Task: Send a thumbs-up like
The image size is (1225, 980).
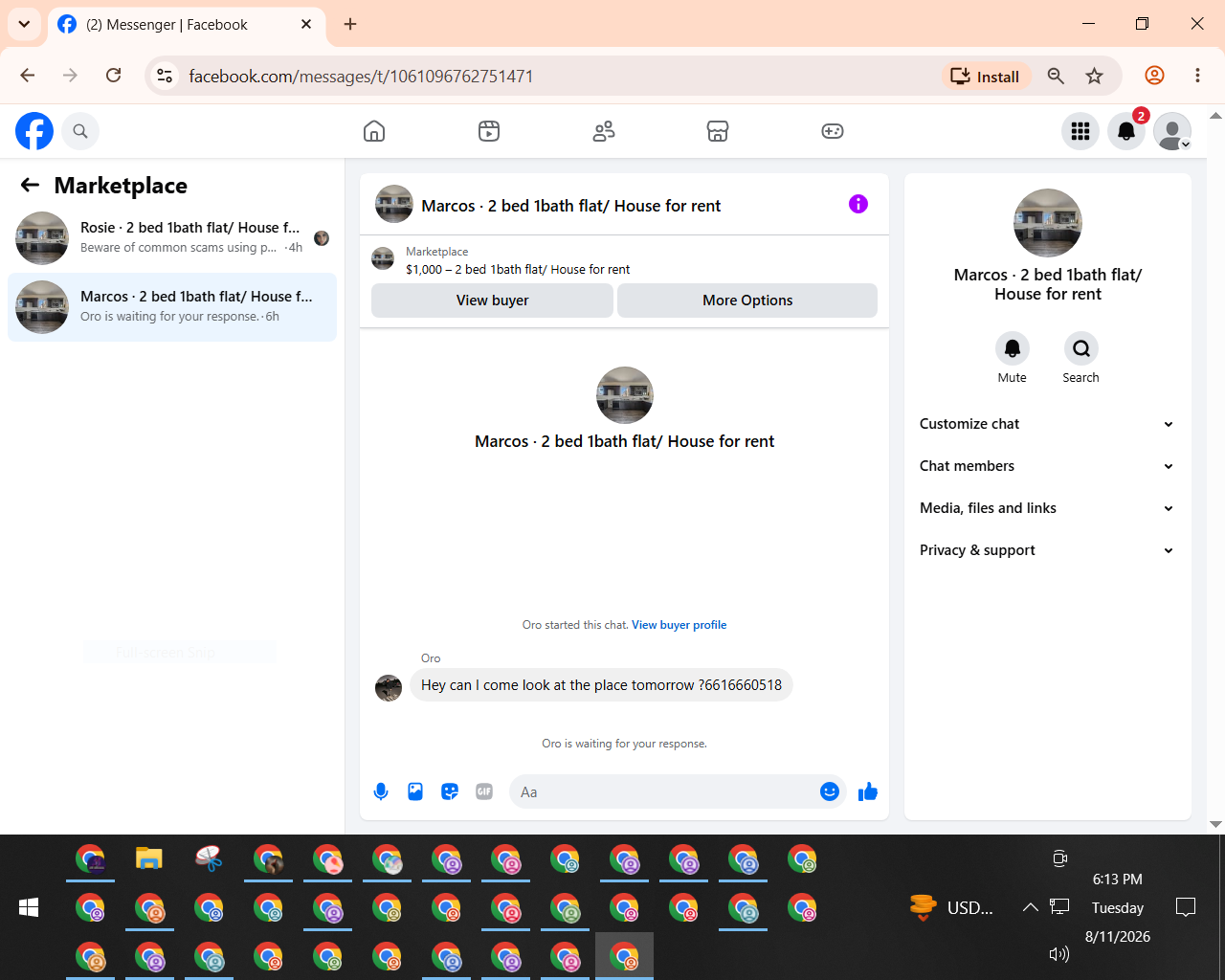Action: (x=868, y=791)
